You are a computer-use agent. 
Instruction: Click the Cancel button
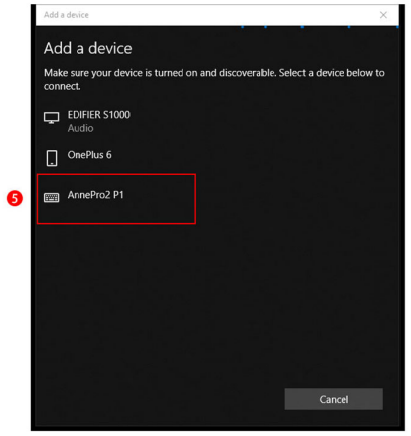click(x=333, y=399)
